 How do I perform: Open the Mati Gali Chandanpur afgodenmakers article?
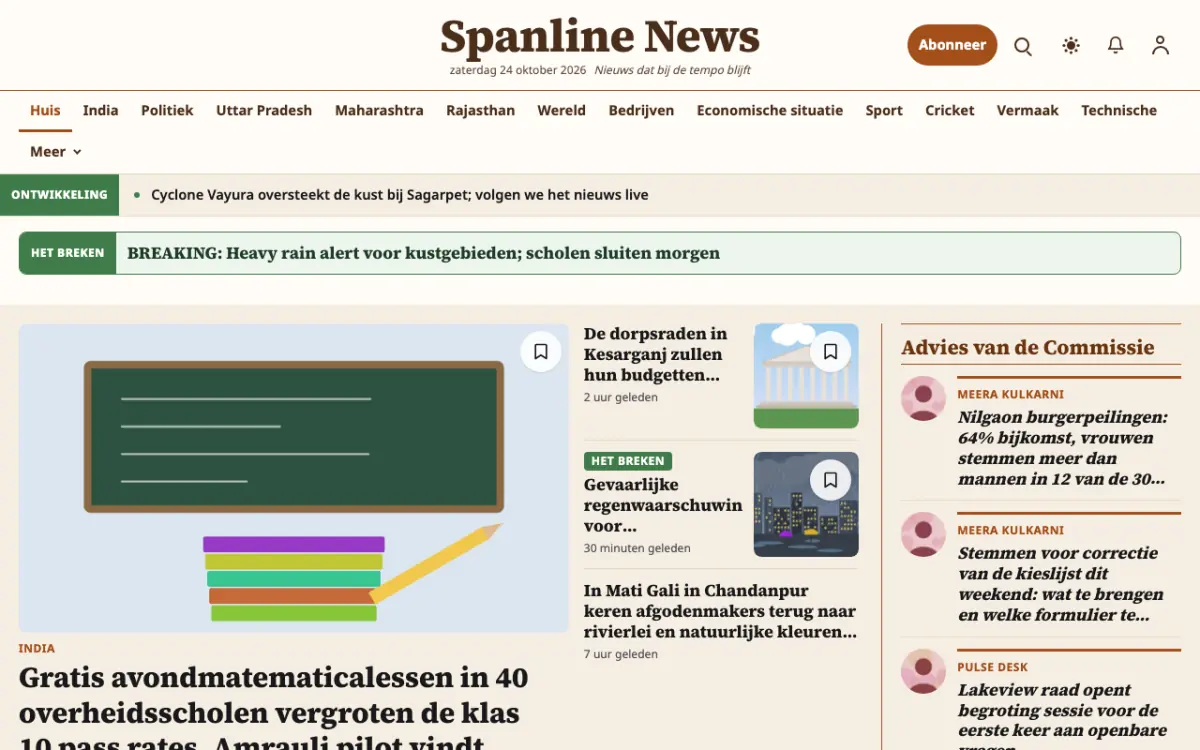pyautogui.click(x=720, y=612)
